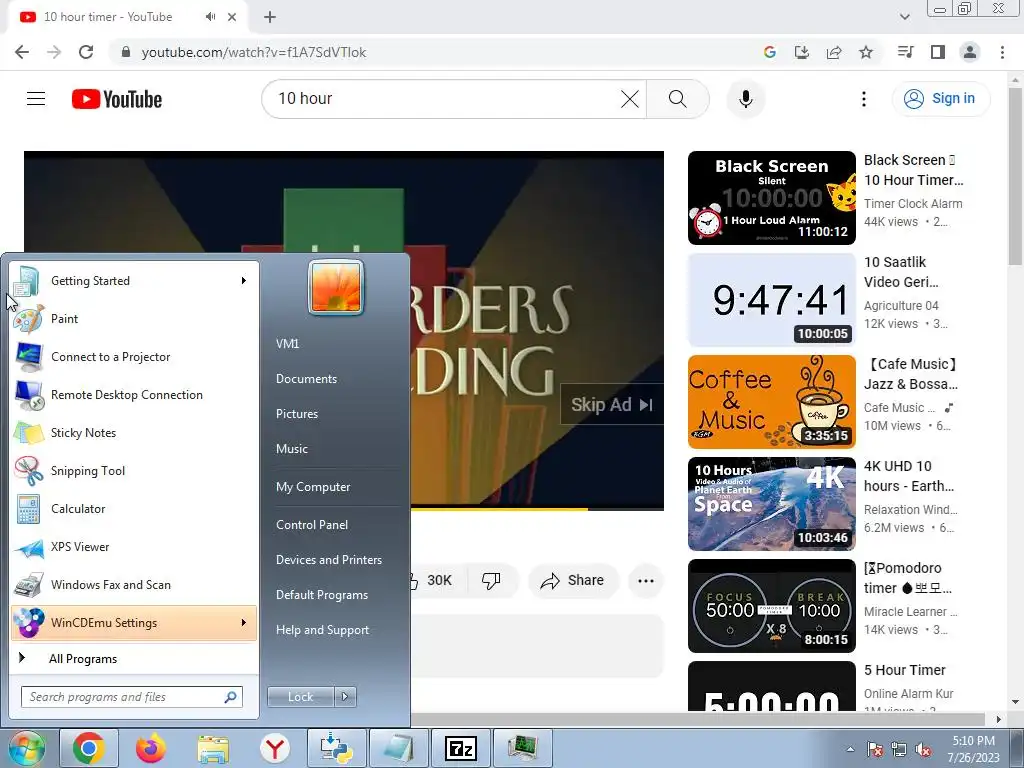Image resolution: width=1024 pixels, height=768 pixels.
Task: Click the Google icon in address bar
Action: [x=769, y=52]
